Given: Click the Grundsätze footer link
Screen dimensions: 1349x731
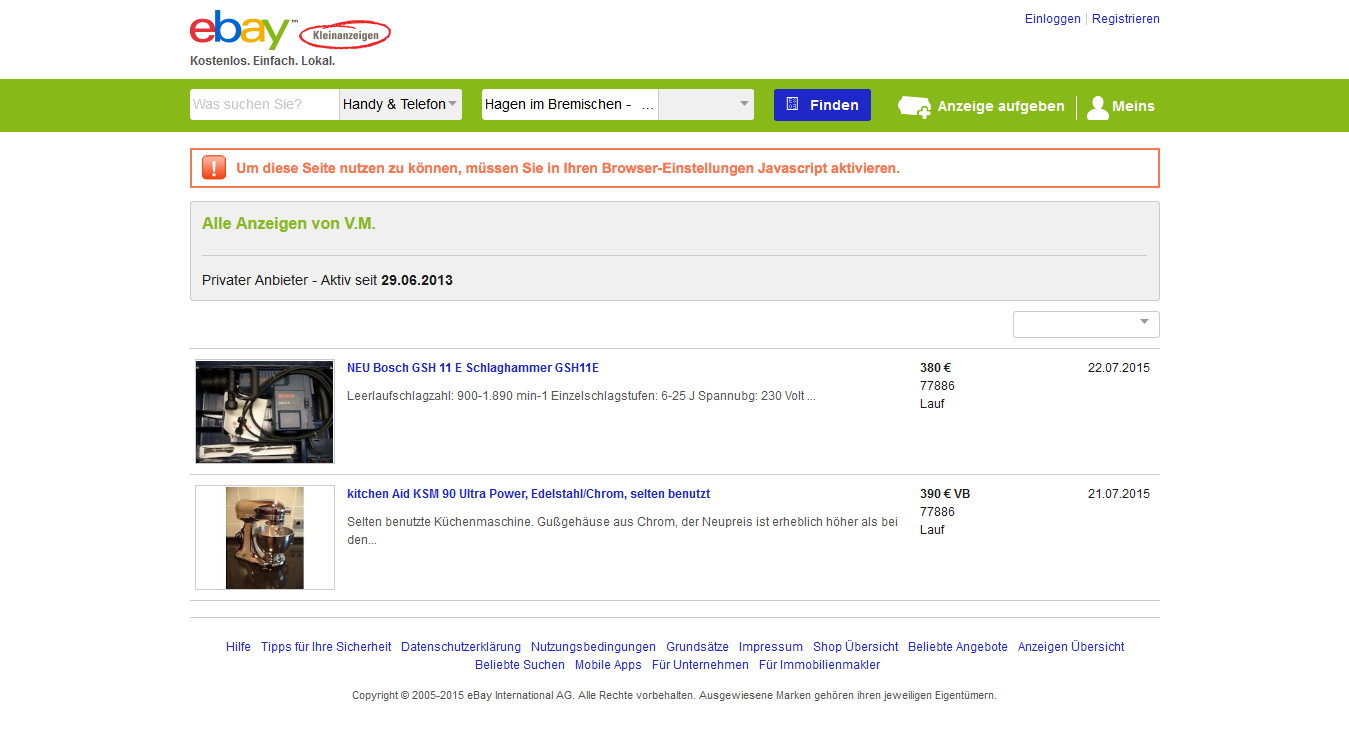Looking at the screenshot, I should 697,647.
